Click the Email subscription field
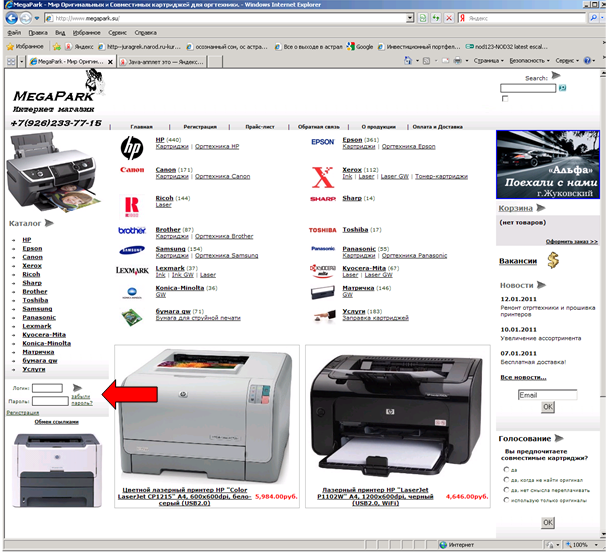This screenshot has height=553, width=609. coord(547,395)
